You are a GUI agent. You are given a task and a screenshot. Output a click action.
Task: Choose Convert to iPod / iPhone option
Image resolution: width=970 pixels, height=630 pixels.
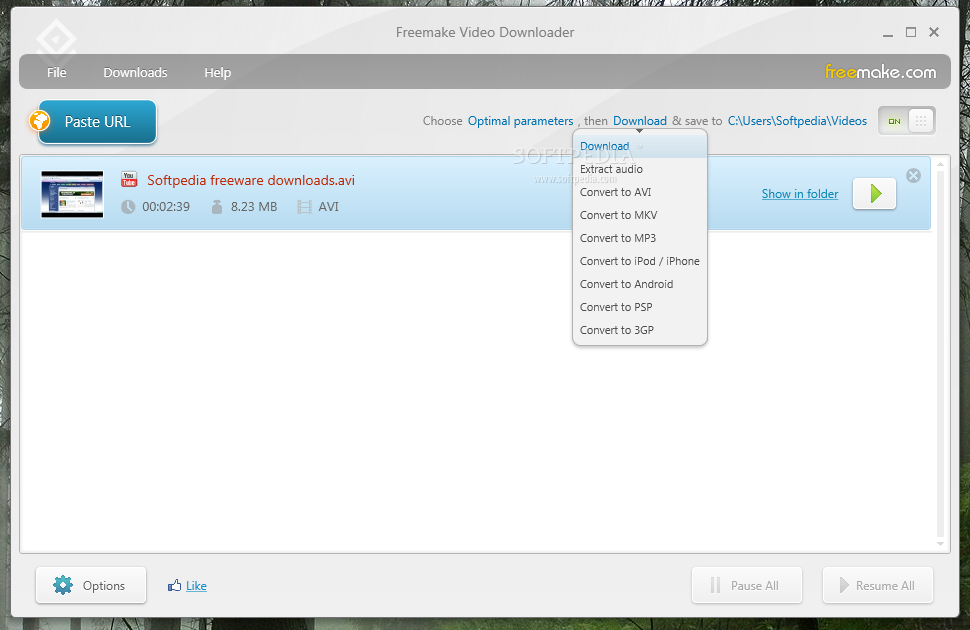(640, 261)
